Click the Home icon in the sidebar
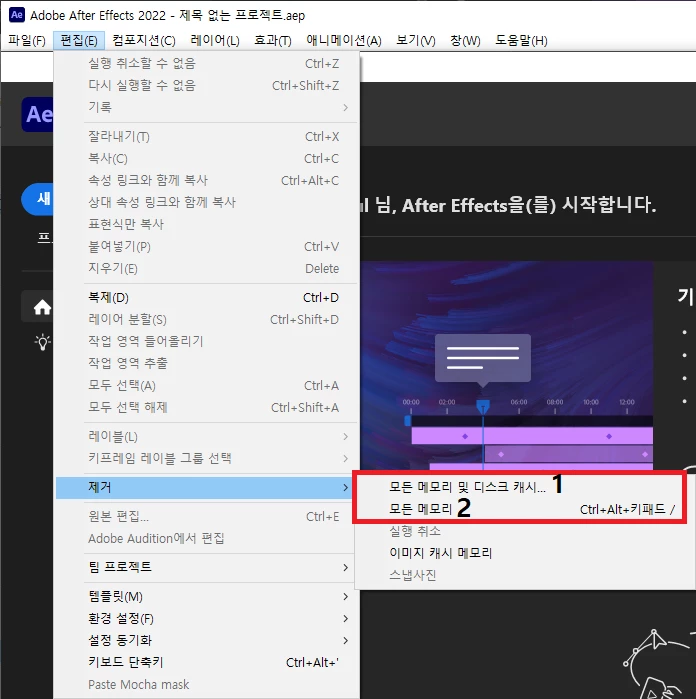 click(x=42, y=307)
